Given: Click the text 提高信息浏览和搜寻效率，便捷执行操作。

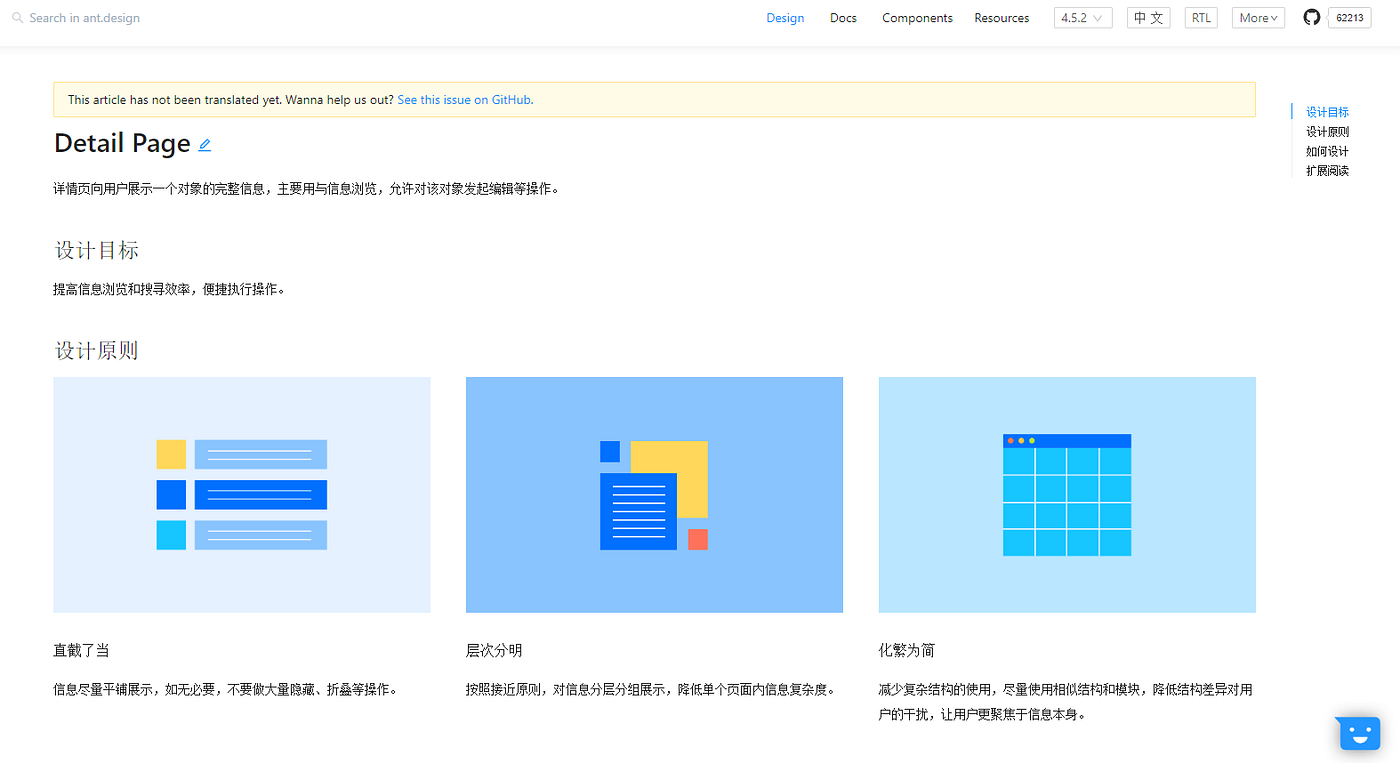Looking at the screenshot, I should 169,290.
